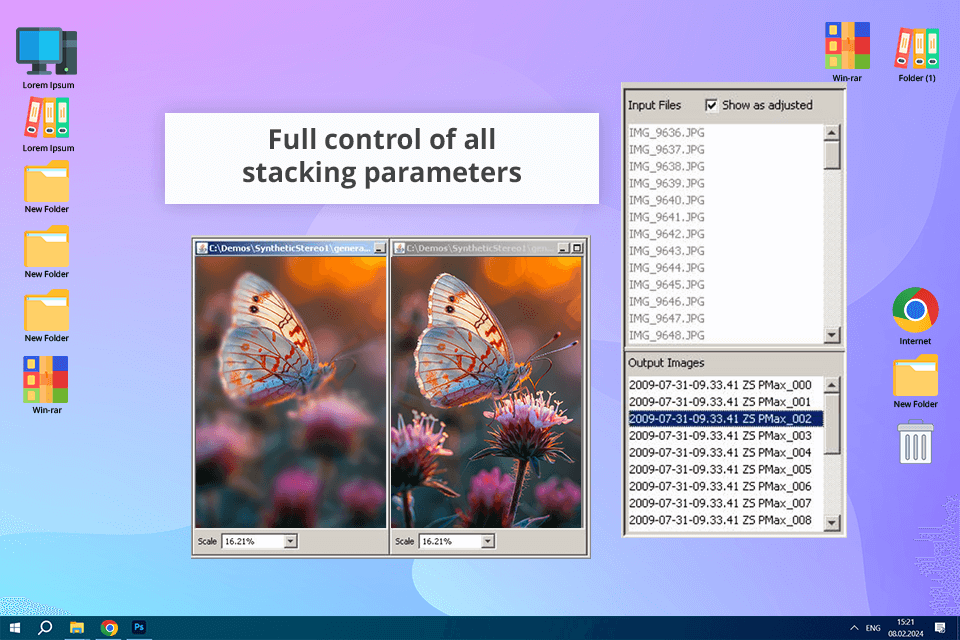Click the Input Files scrollbar thumb

[831, 155]
